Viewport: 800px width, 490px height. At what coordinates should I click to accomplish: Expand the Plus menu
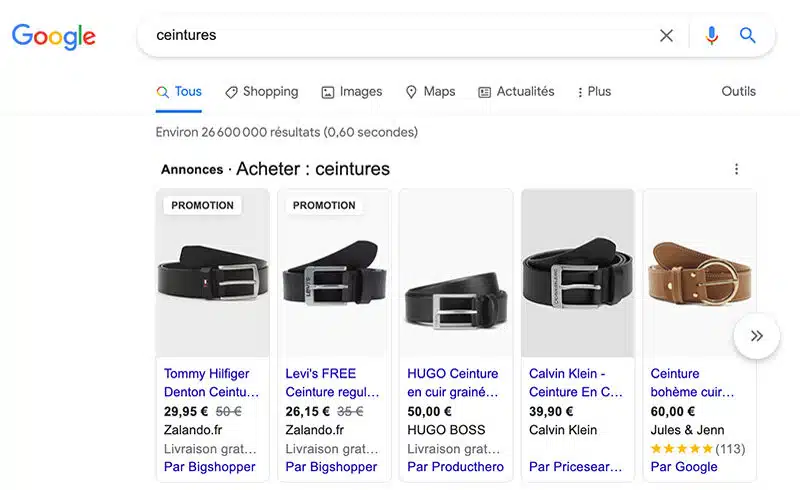click(x=594, y=92)
